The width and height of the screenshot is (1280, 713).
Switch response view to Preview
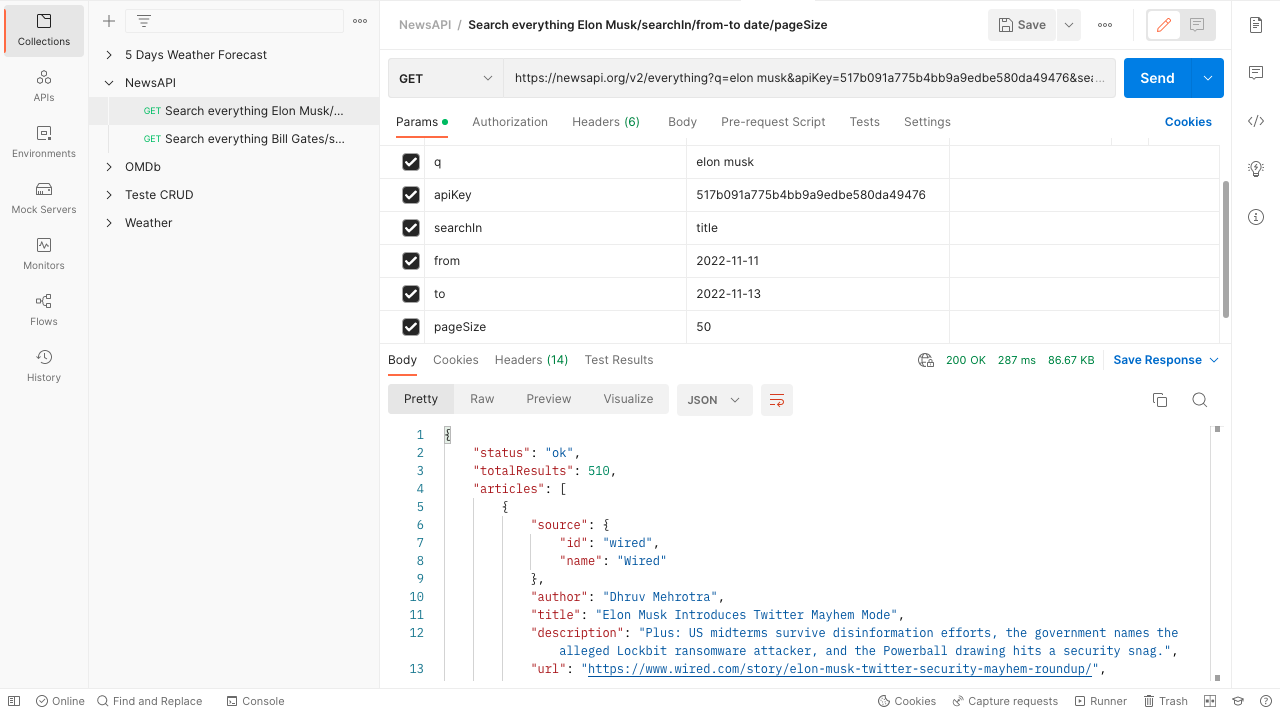click(x=549, y=399)
